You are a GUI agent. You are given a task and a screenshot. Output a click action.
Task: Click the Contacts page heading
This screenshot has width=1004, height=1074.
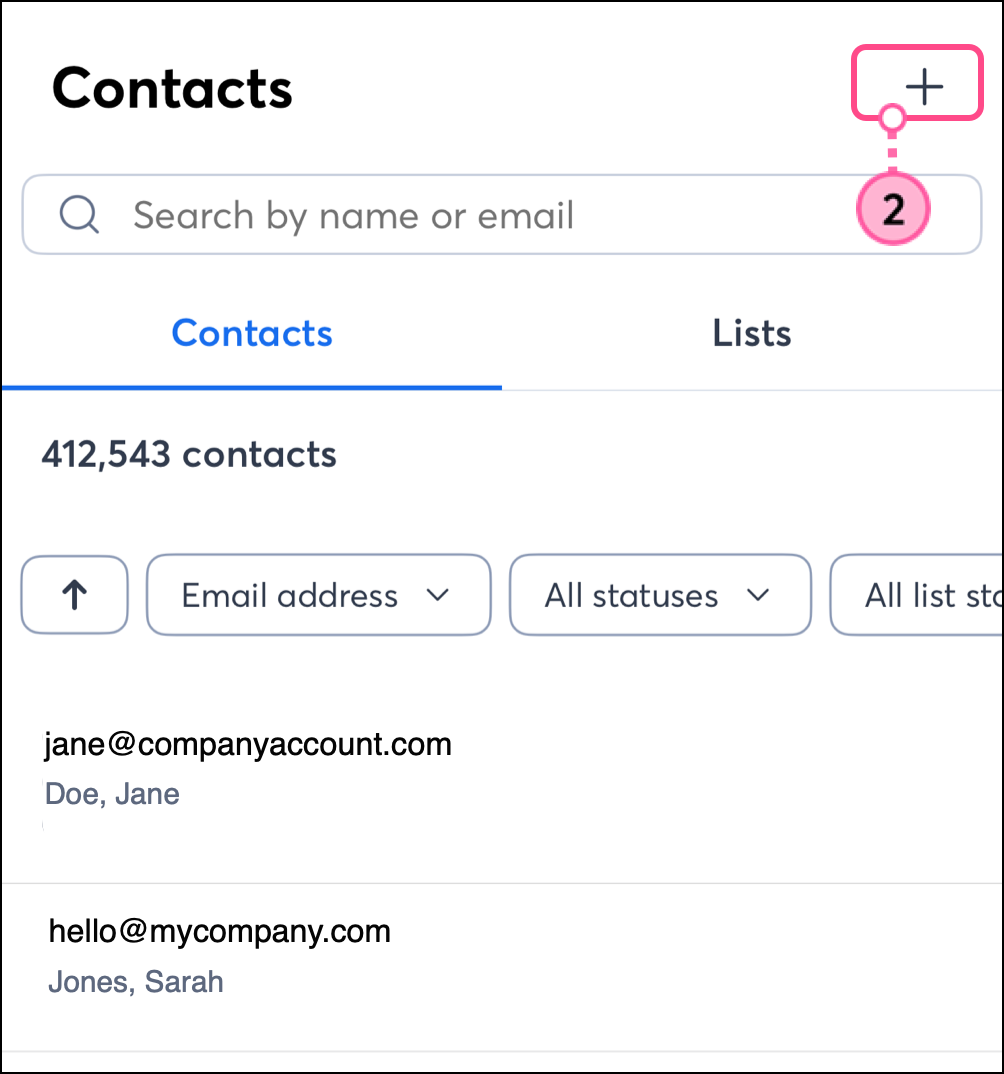click(172, 88)
